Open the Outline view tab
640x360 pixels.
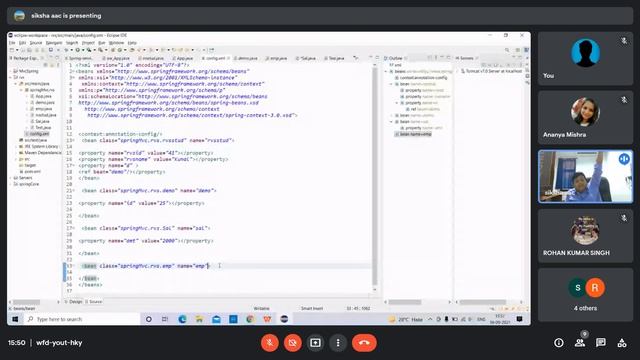point(394,58)
